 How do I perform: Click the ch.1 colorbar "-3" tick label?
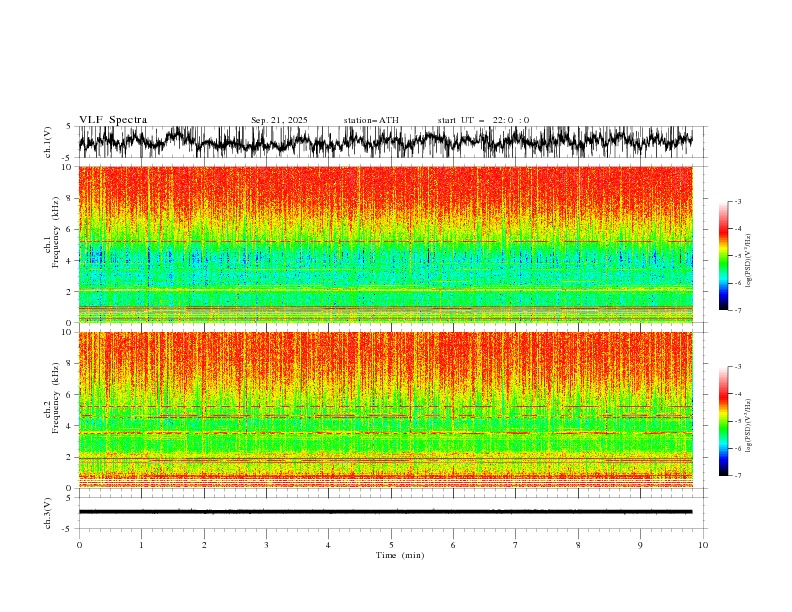point(738,201)
